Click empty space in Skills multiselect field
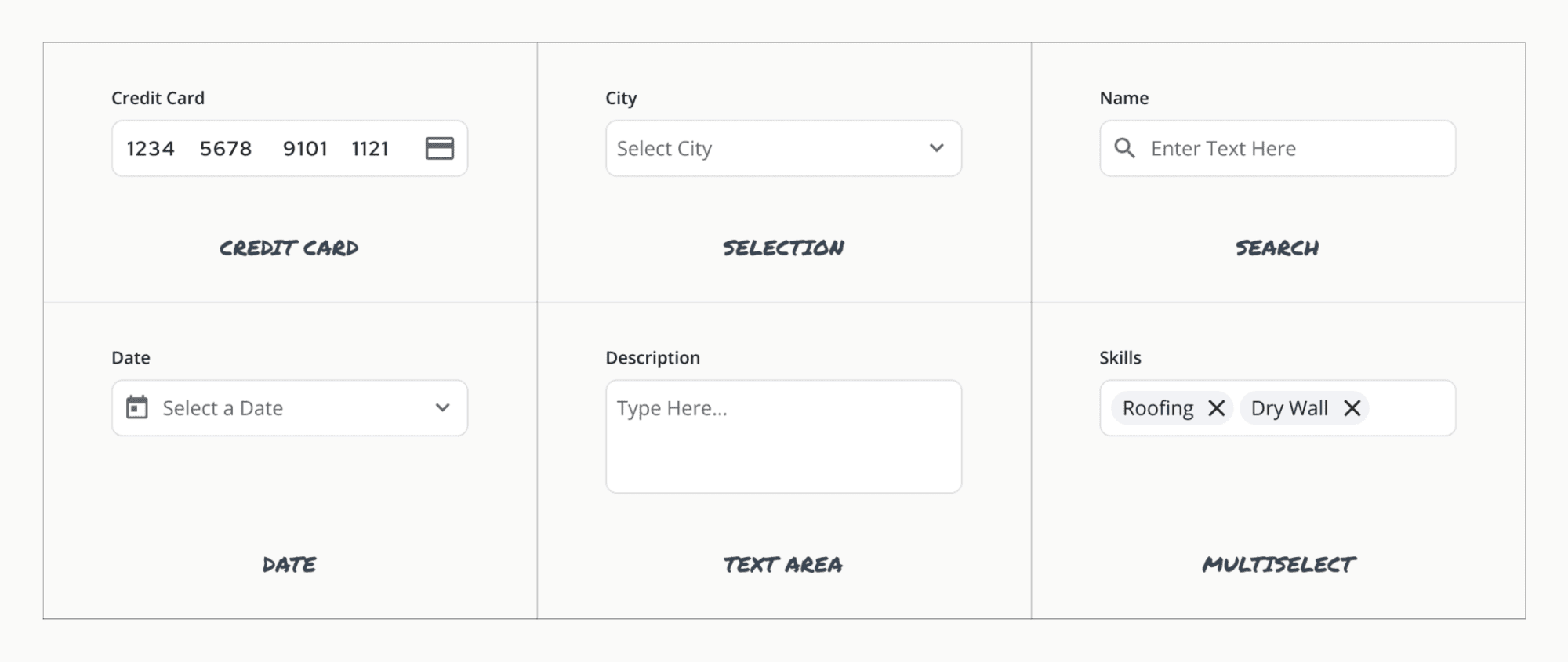The height and width of the screenshot is (662, 1568). click(x=1411, y=408)
